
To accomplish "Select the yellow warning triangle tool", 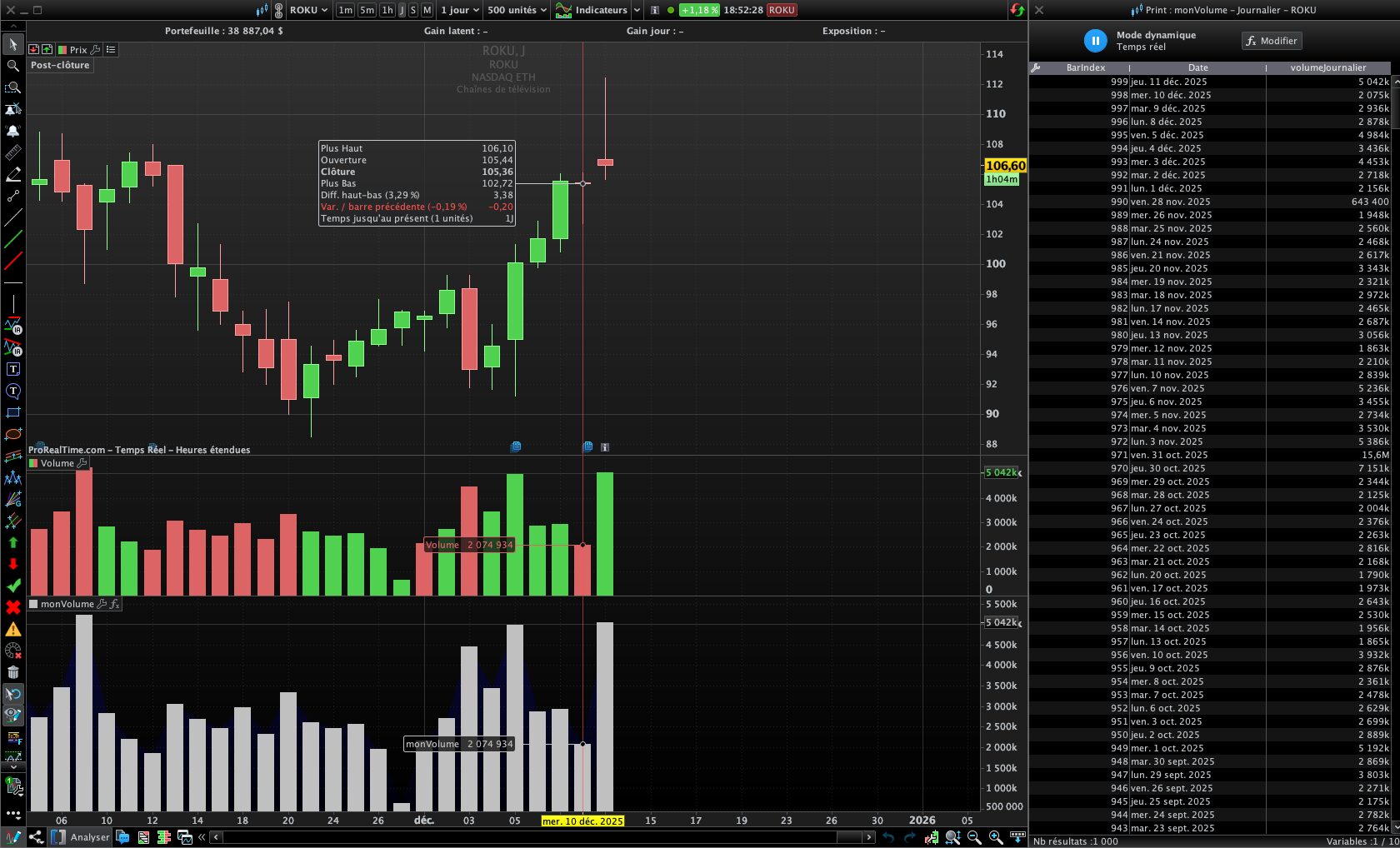I will [13, 629].
